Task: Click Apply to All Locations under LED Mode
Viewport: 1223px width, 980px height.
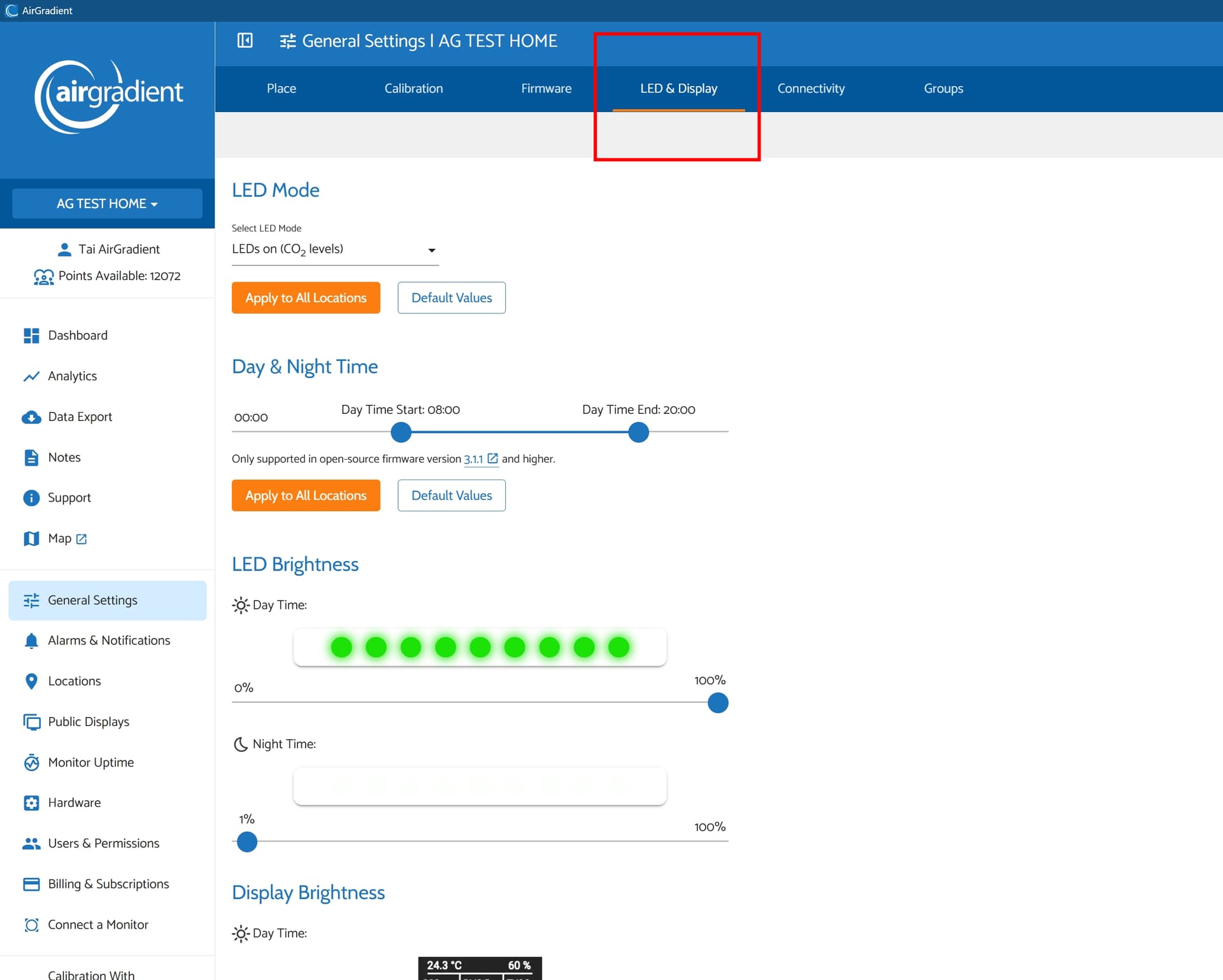Action: (x=306, y=298)
